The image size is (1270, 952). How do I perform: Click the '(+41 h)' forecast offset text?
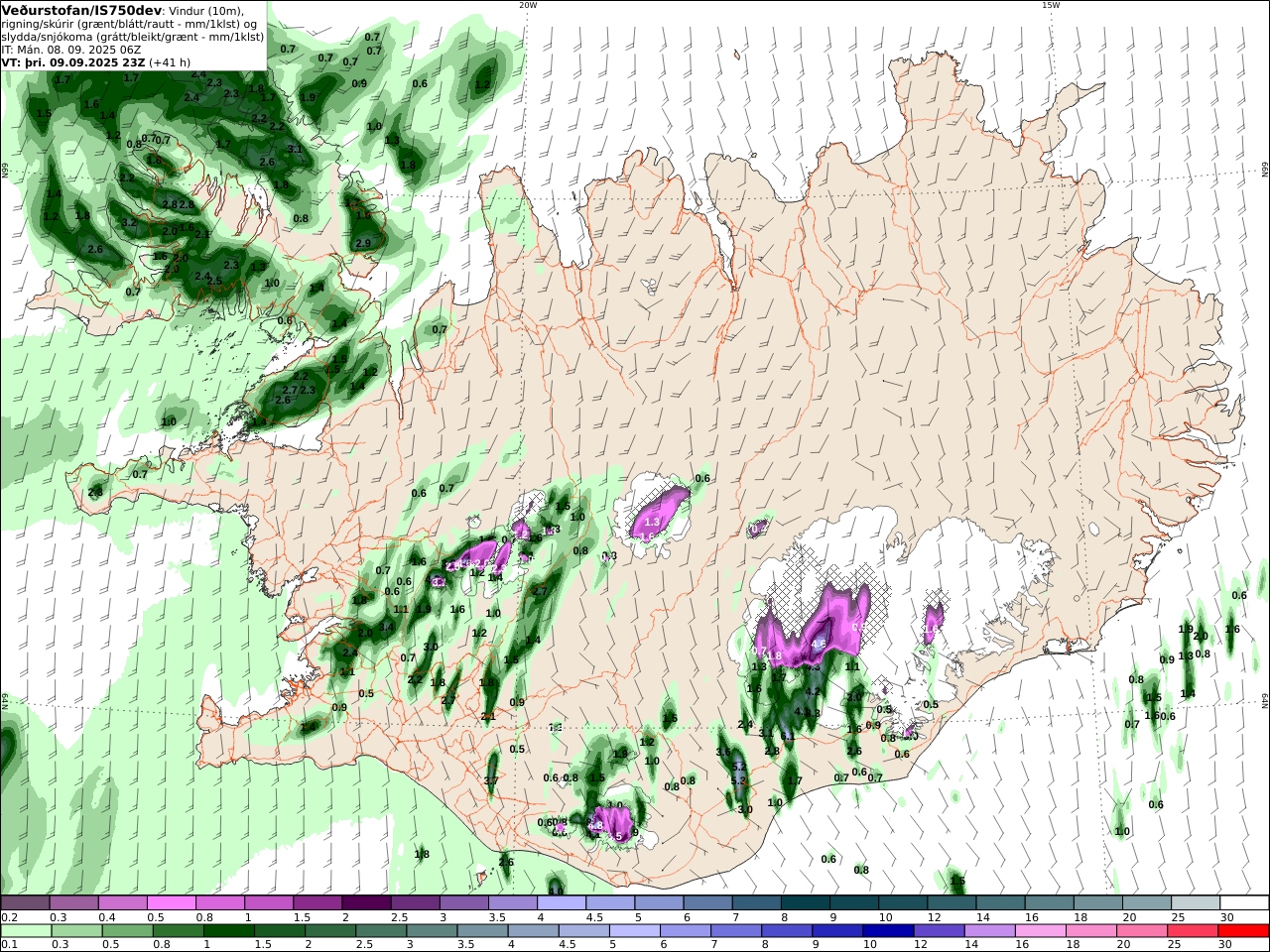[171, 61]
